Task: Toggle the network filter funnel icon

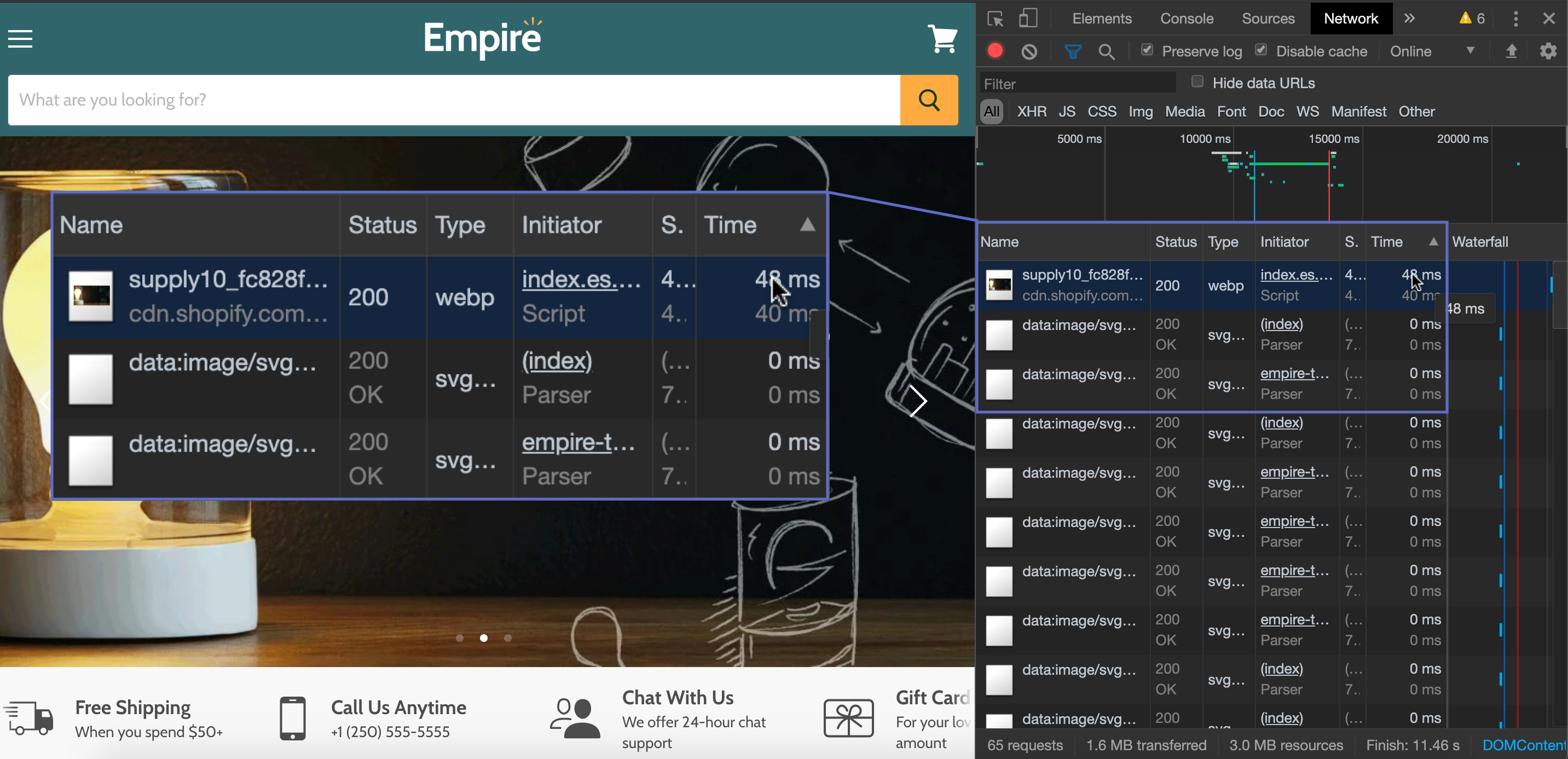Action: coord(1073,52)
